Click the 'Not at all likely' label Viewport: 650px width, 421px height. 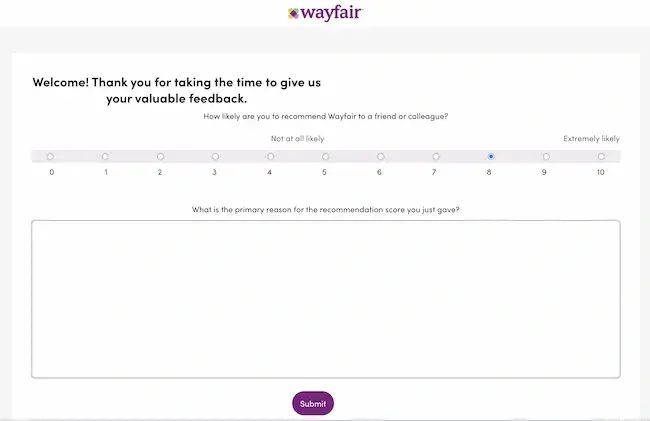[x=298, y=139]
